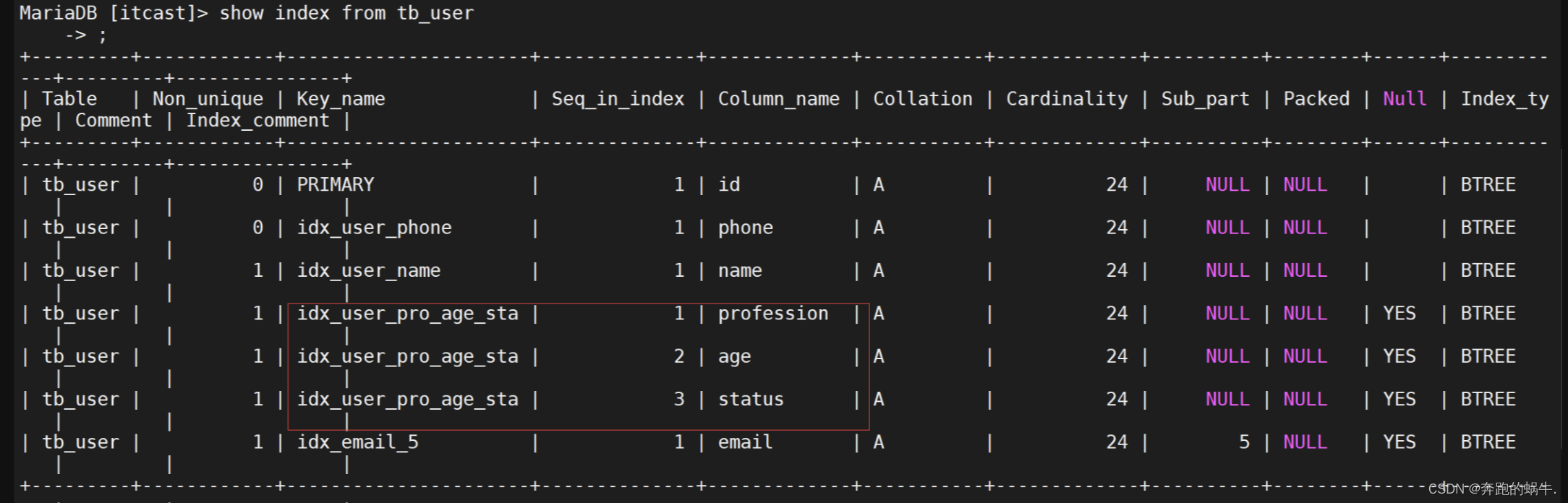Click the 'show index from tb_user' command text
Image resolution: width=1568 pixels, height=503 pixels.
click(x=346, y=13)
